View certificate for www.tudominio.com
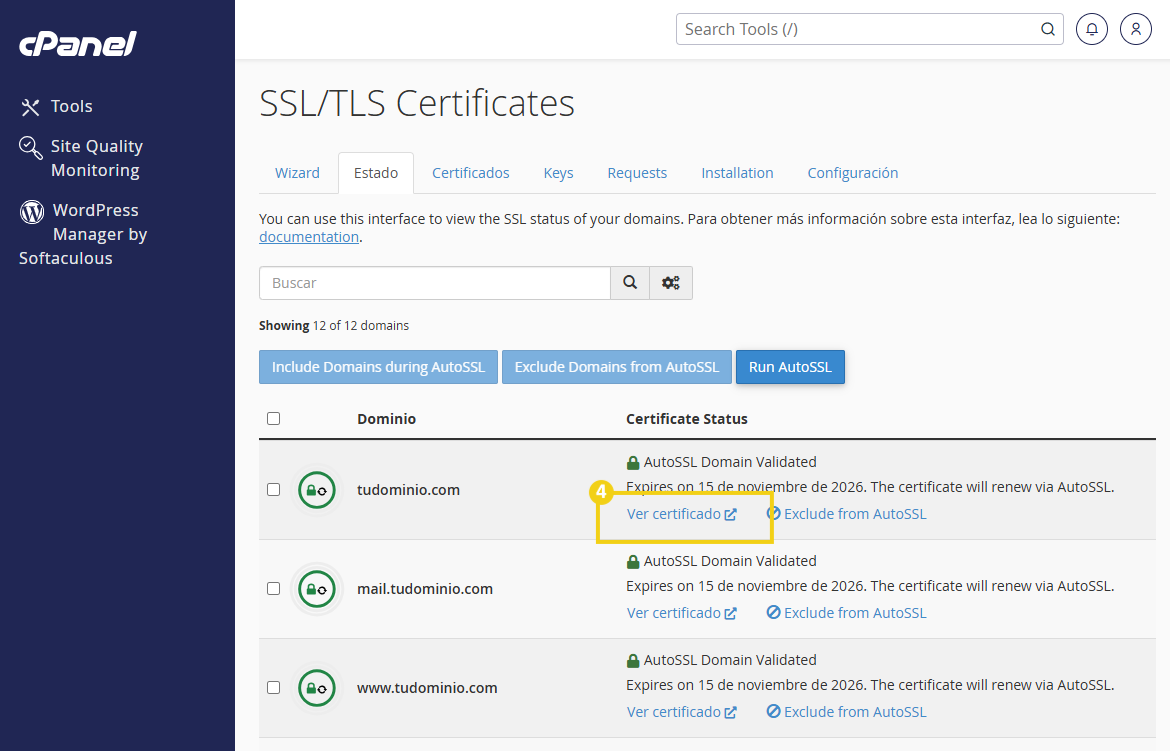This screenshot has height=751, width=1170. tap(681, 712)
